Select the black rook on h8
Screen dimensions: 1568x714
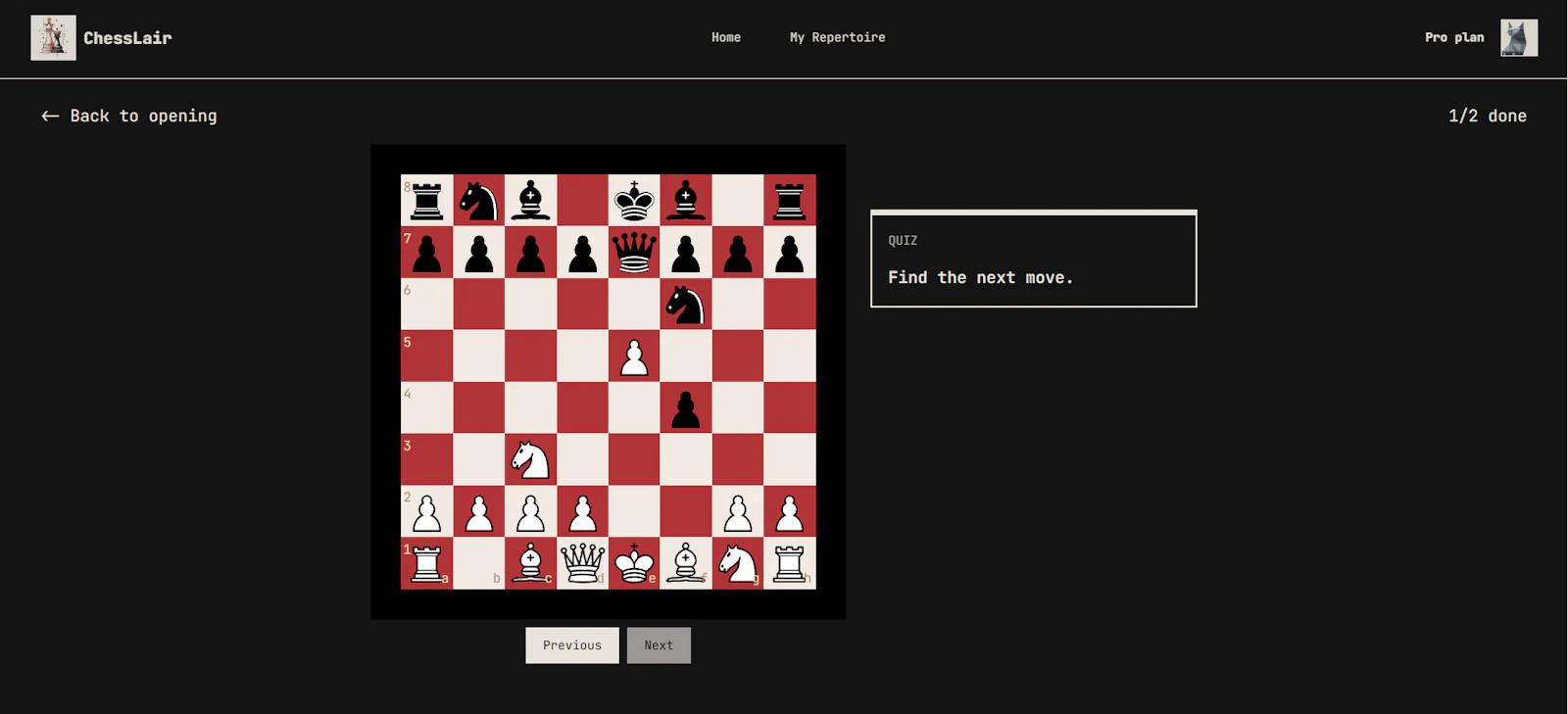tap(790, 201)
